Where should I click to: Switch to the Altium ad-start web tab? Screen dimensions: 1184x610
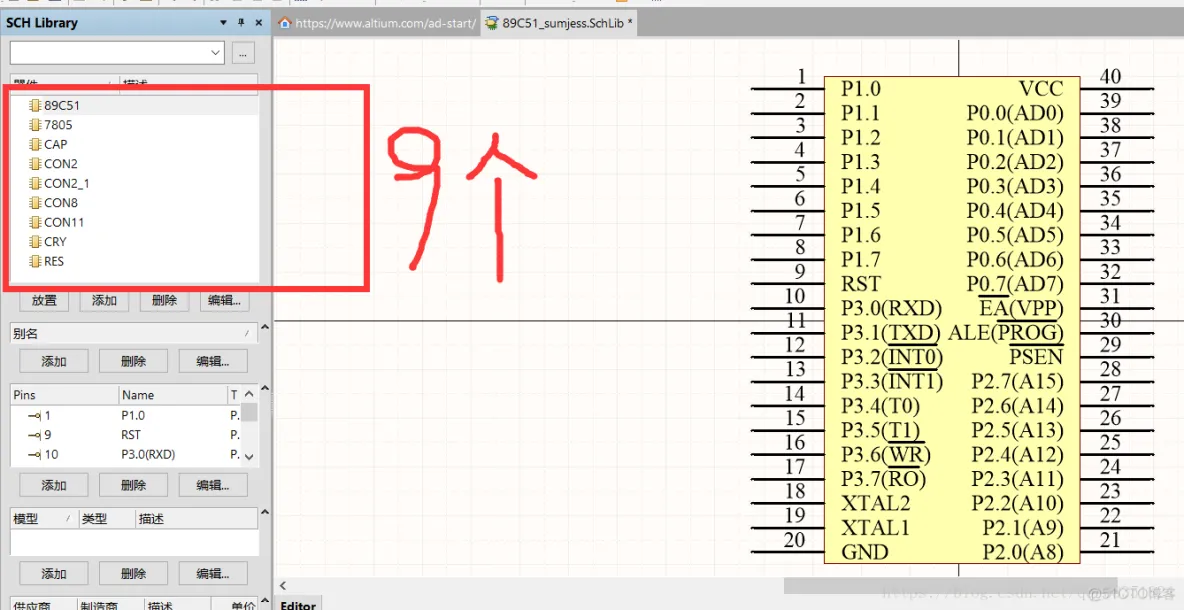(x=376, y=23)
